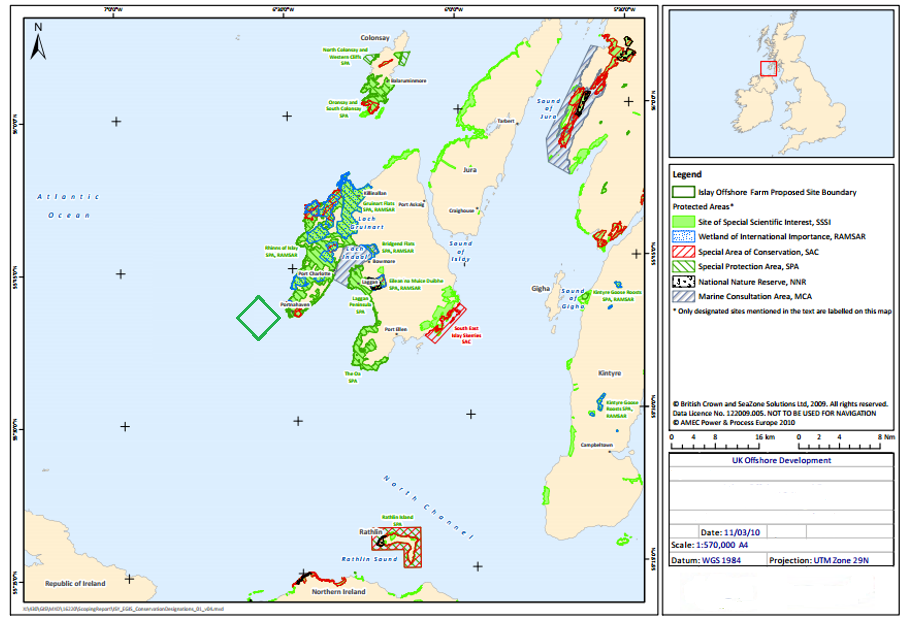Select the red hatched SAC legend swatch

(x=683, y=252)
